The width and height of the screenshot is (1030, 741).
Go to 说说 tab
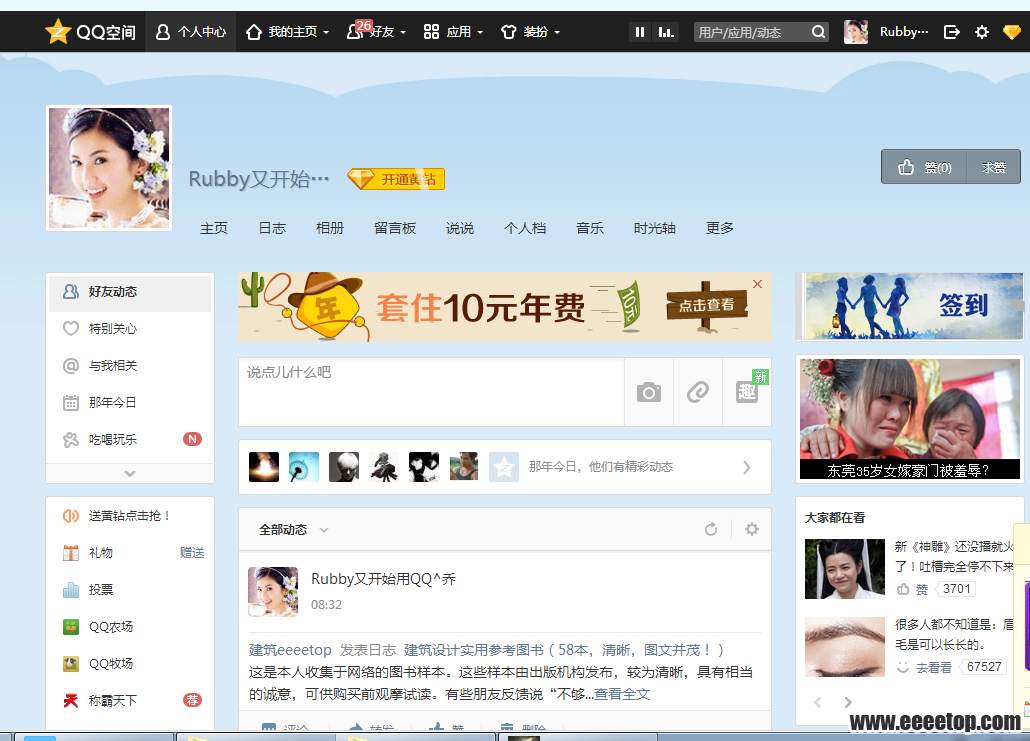460,228
